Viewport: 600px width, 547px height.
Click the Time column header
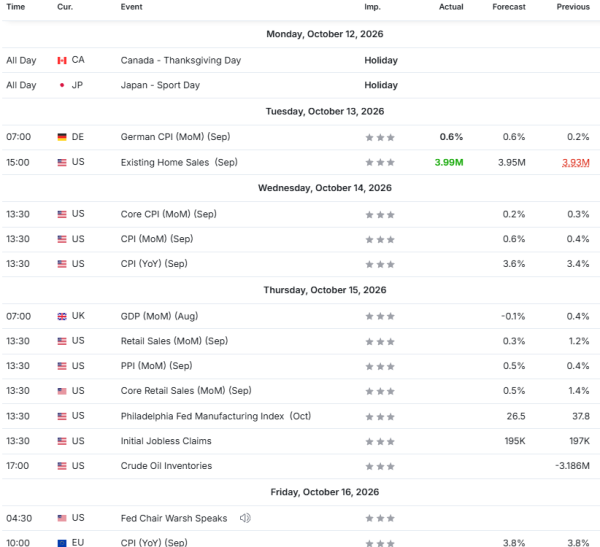click(16, 7)
